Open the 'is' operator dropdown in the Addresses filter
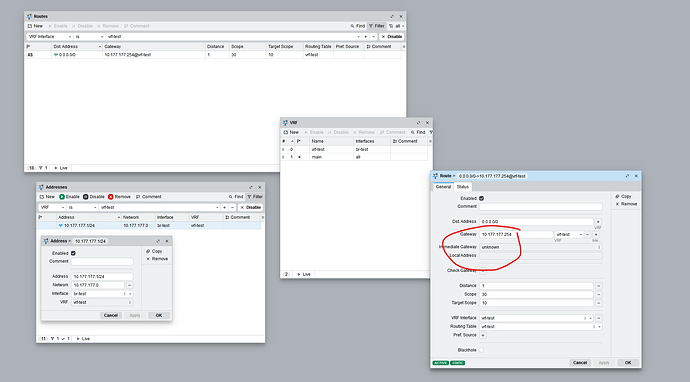This screenshot has width=690, height=382. (x=82, y=207)
